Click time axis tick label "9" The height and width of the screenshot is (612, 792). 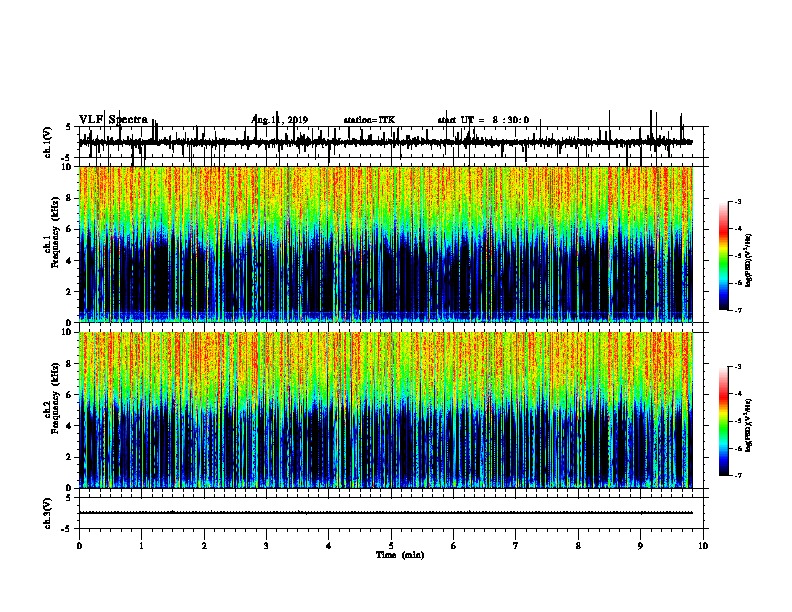640,546
